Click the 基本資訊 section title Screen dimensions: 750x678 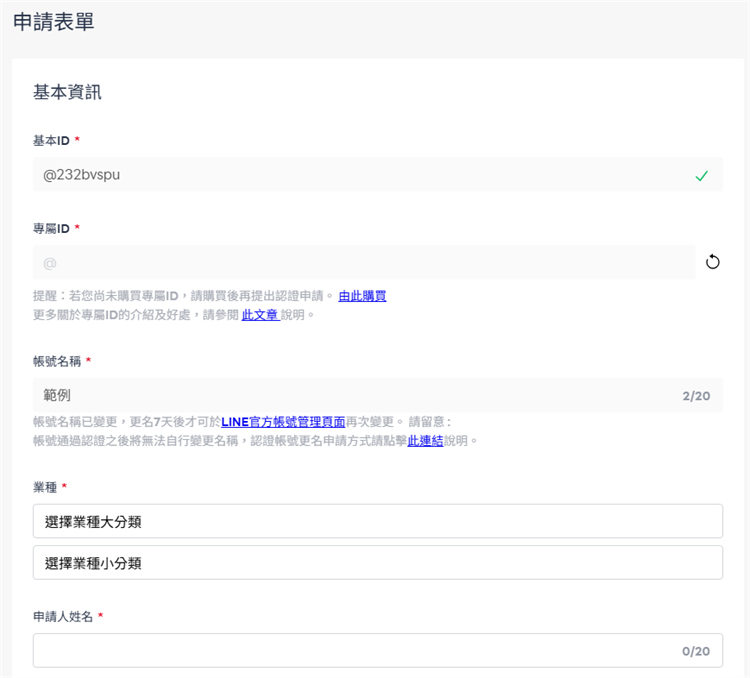click(67, 92)
